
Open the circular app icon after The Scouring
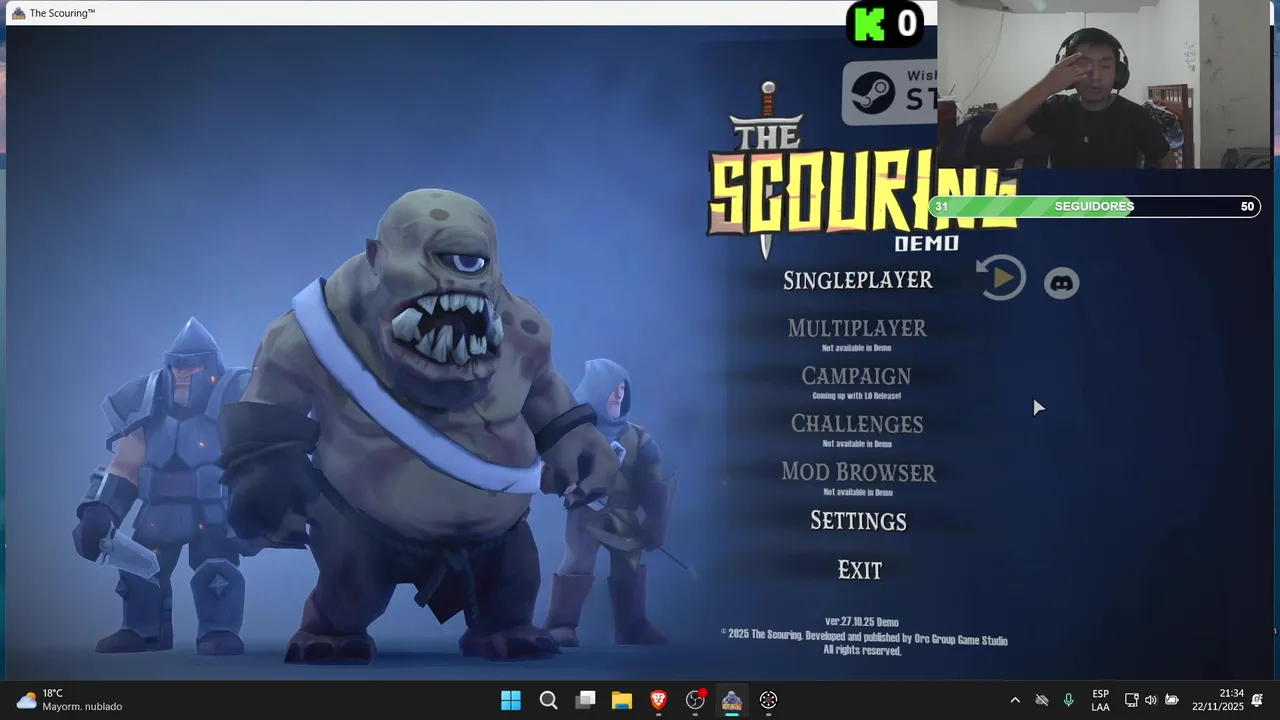click(x=768, y=700)
